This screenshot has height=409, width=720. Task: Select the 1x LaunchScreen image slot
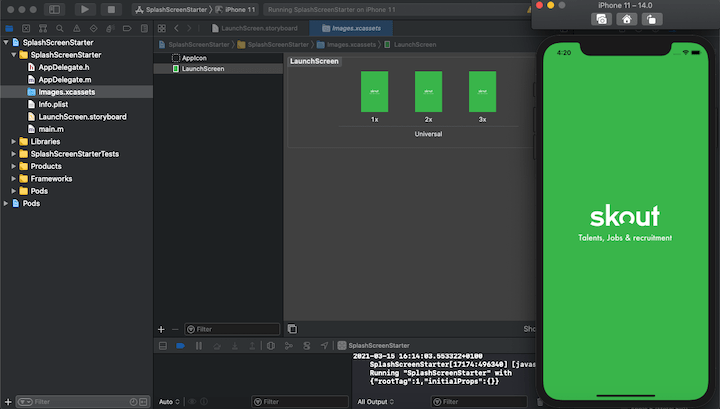click(374, 92)
